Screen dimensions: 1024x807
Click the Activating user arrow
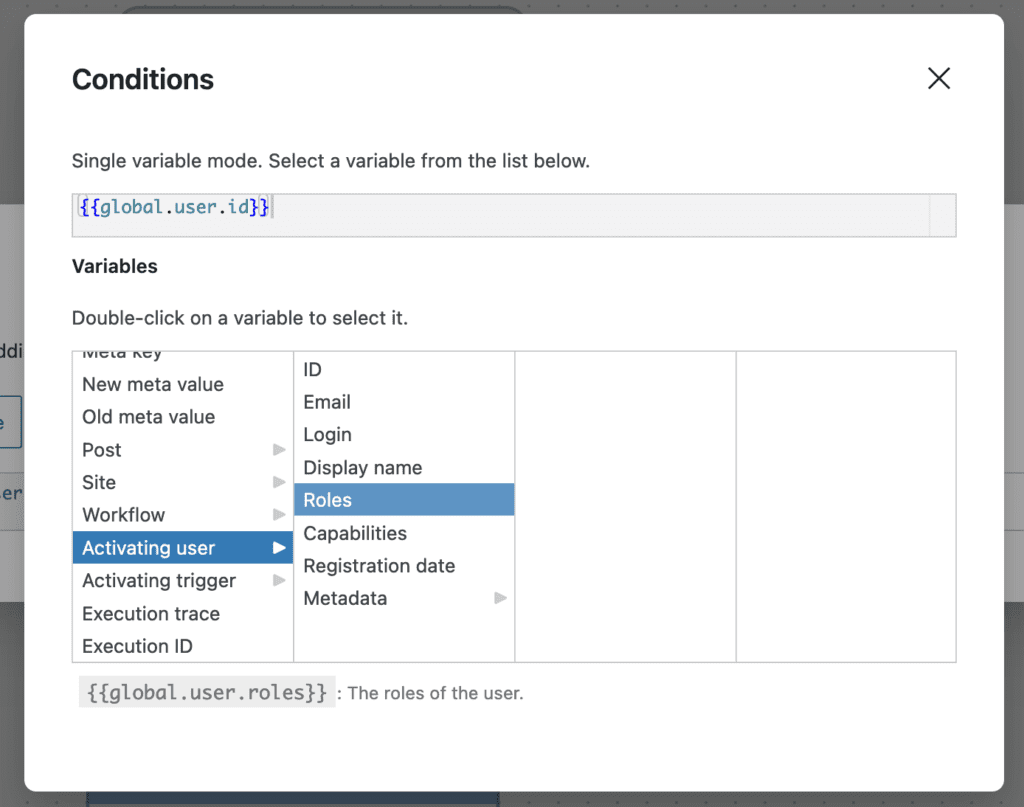click(x=279, y=548)
